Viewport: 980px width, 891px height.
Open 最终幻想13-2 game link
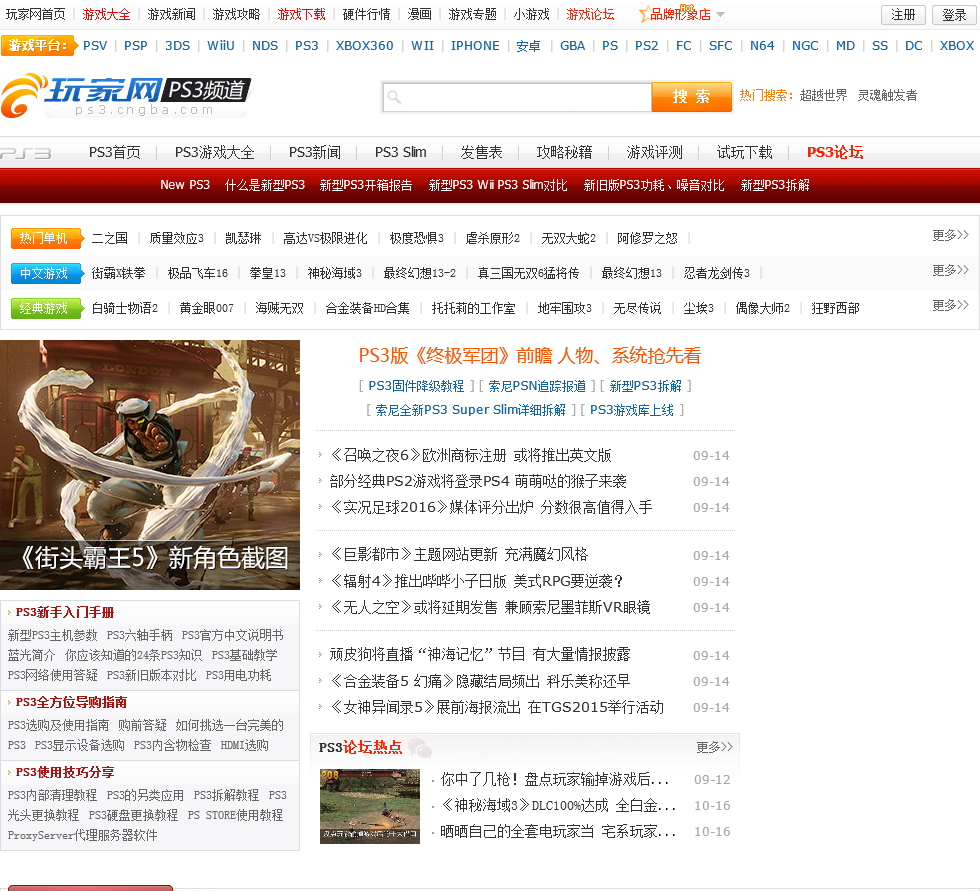[419, 273]
